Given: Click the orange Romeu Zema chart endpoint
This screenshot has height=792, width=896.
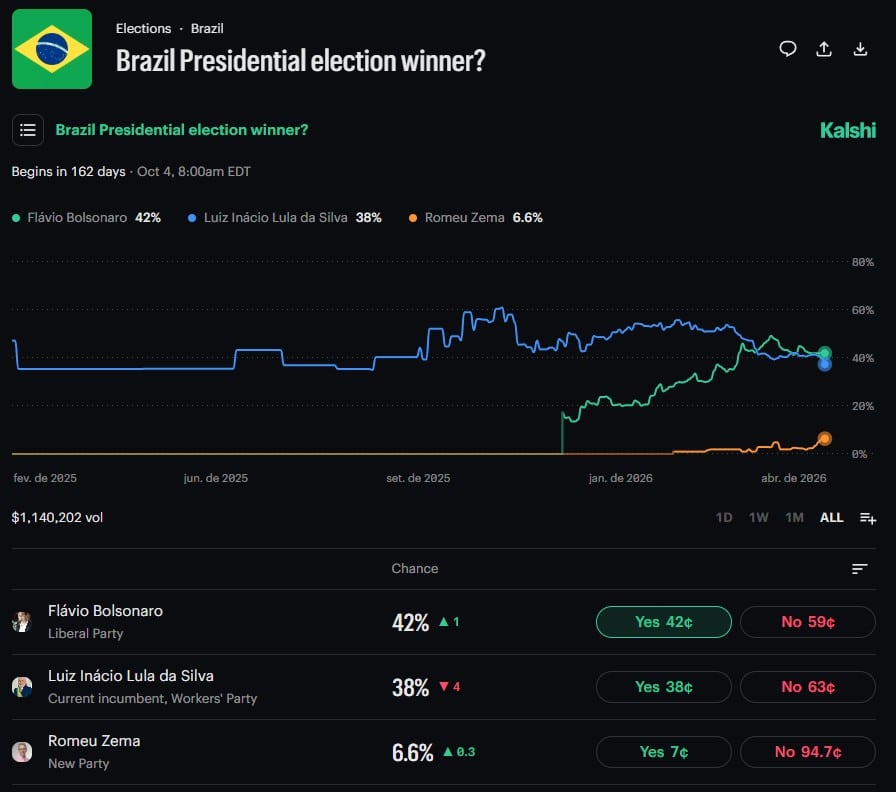Looking at the screenshot, I should coord(824,438).
